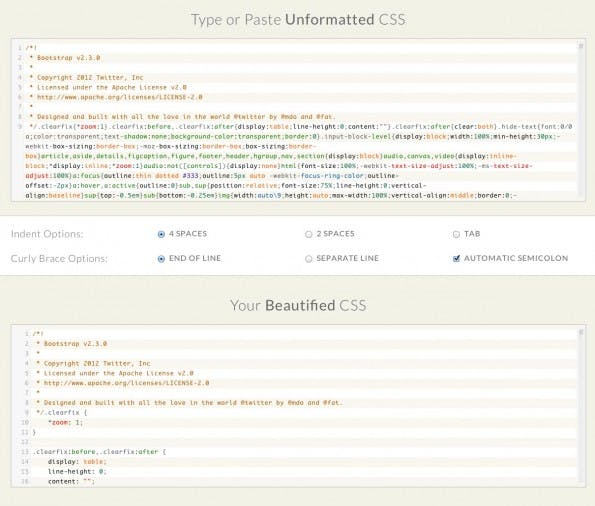Click the beautified CSS editor scrollbar thumb

(581, 333)
